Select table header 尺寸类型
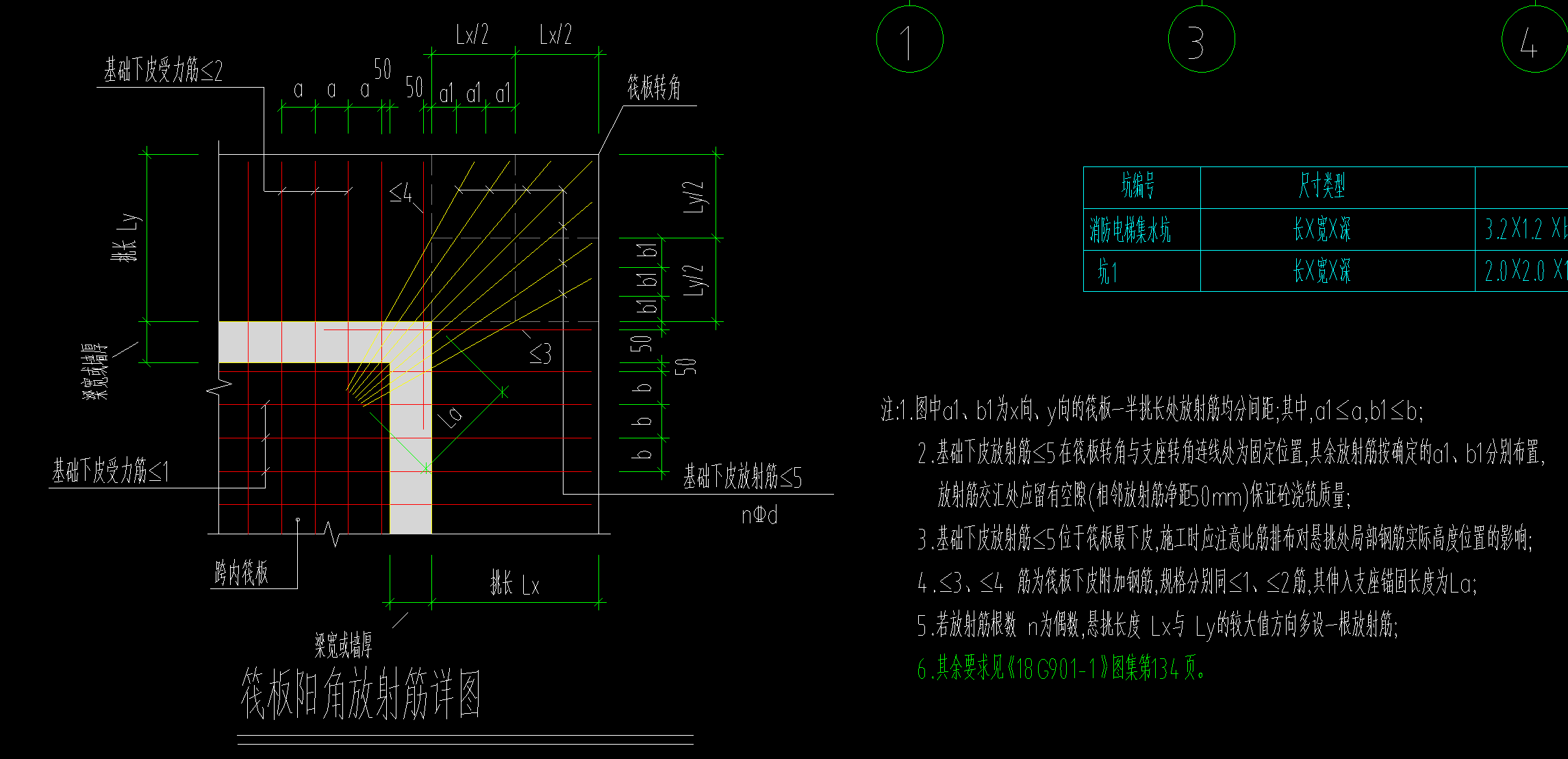Screen dimensions: 1568x759 [x=1322, y=186]
